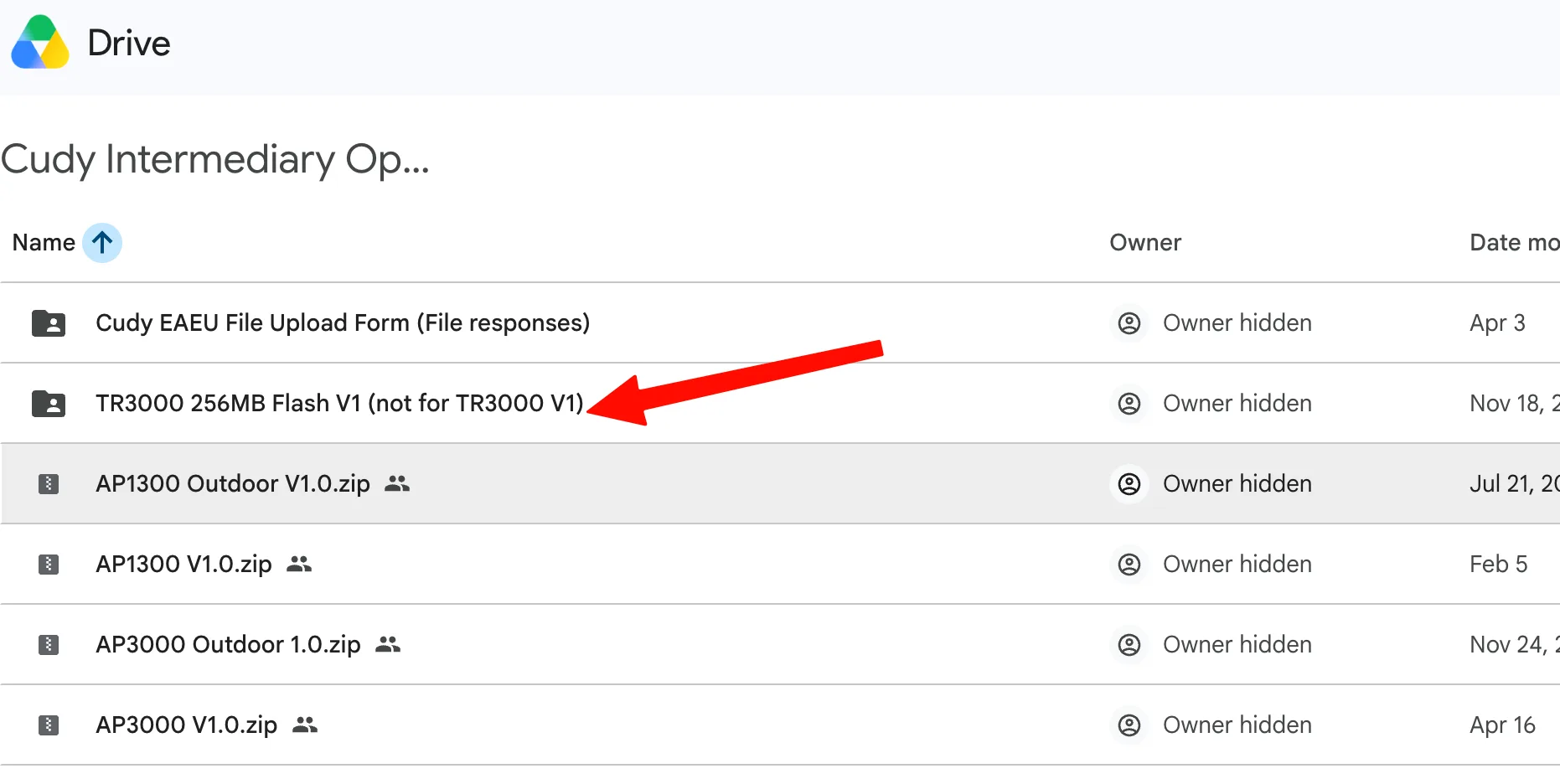Select the AP3000 Outdoor 1.0.zip file
This screenshot has width=1560, height=784.
pyautogui.click(x=229, y=645)
